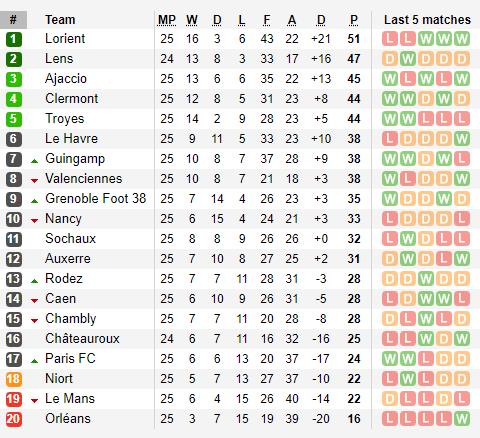Click Guingamp's green up arrow

tap(34, 161)
